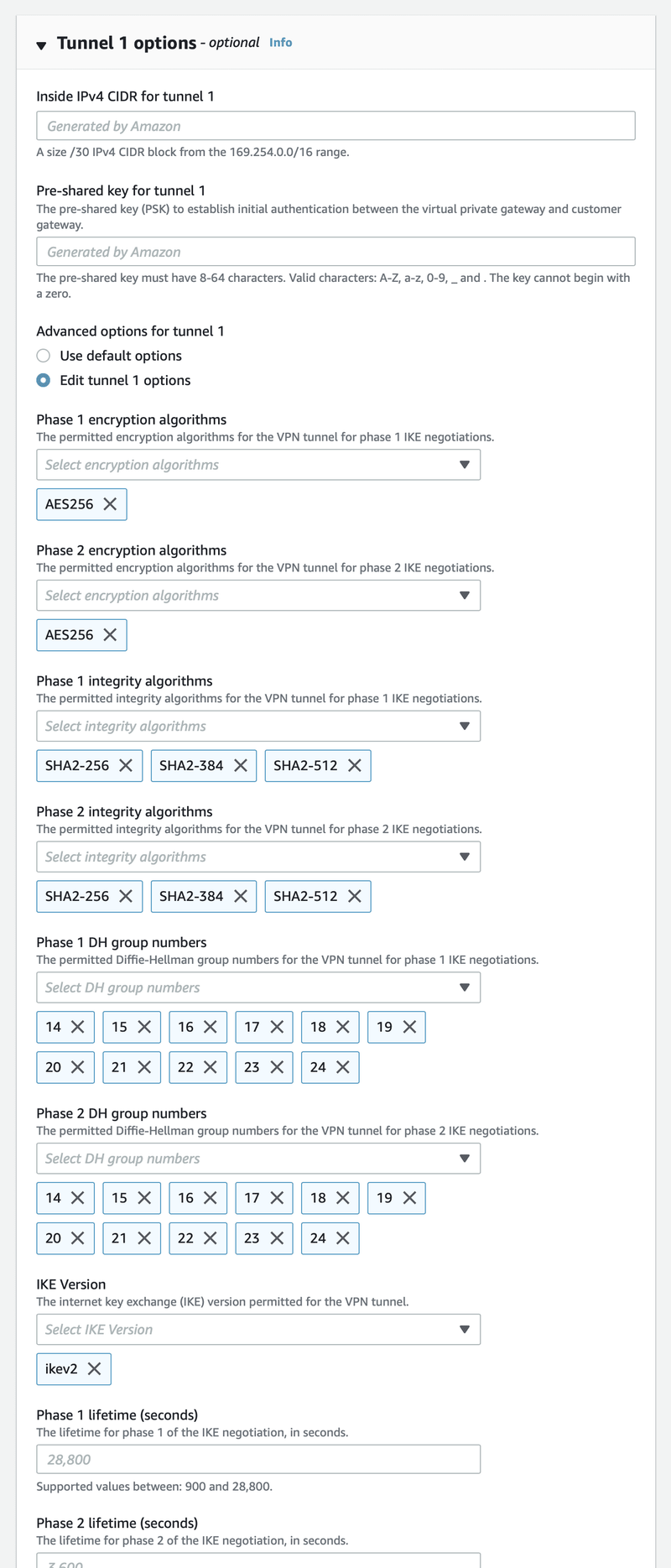Open Phase 1 encryption algorithms dropdown

[x=258, y=465]
